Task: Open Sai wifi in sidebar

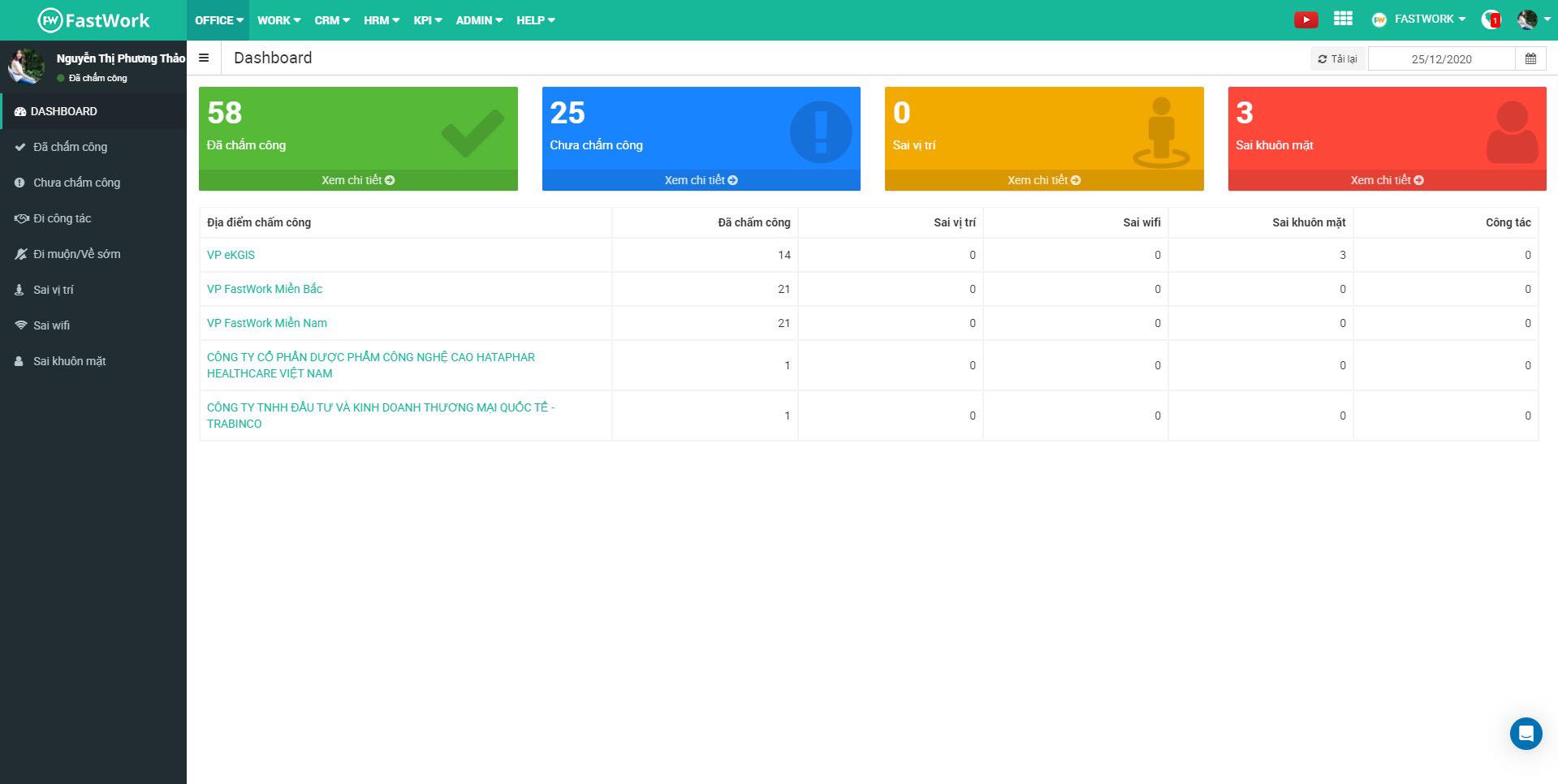Action: [51, 325]
